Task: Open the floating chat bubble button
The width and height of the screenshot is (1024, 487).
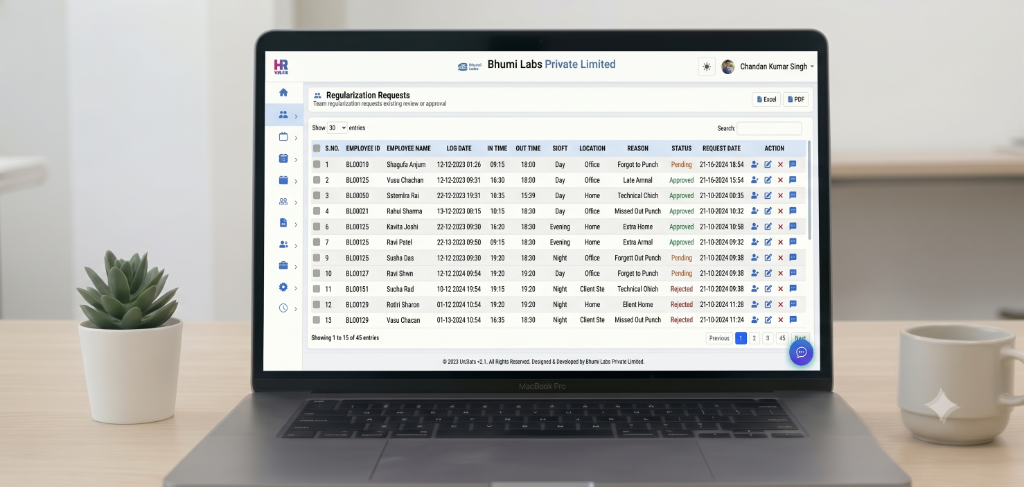Action: pos(801,353)
